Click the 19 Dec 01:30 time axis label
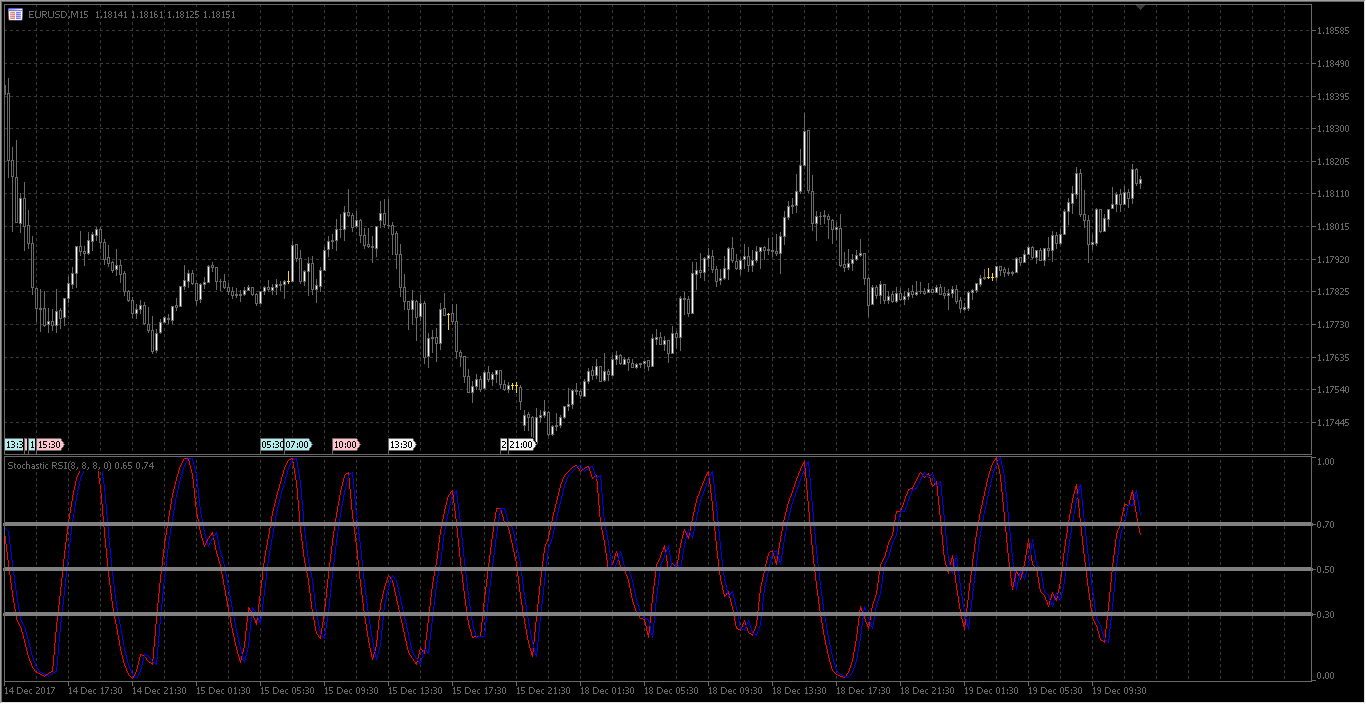This screenshot has height=704, width=1366. click(991, 691)
